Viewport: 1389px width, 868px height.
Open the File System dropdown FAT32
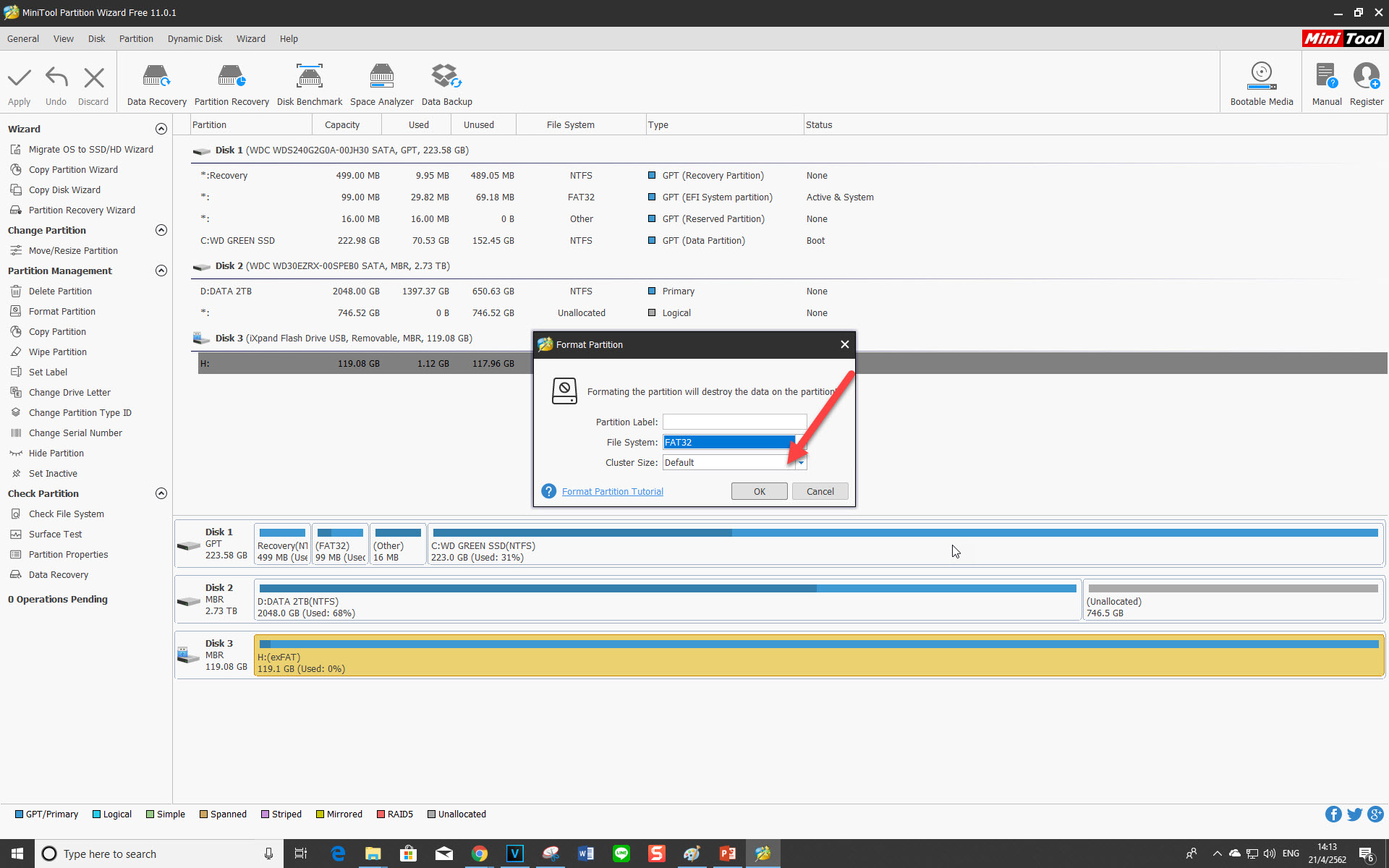734,442
